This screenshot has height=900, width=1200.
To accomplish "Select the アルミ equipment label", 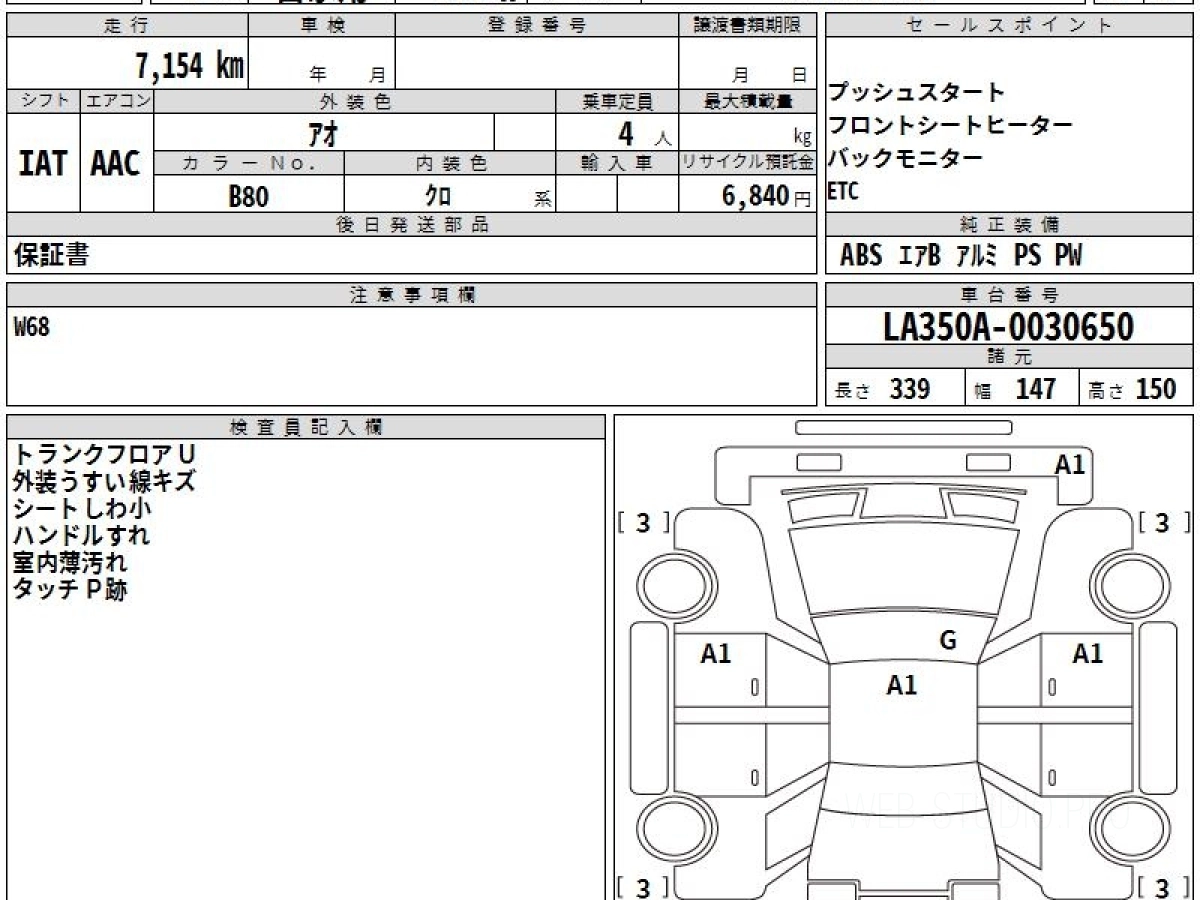I will [x=977, y=256].
